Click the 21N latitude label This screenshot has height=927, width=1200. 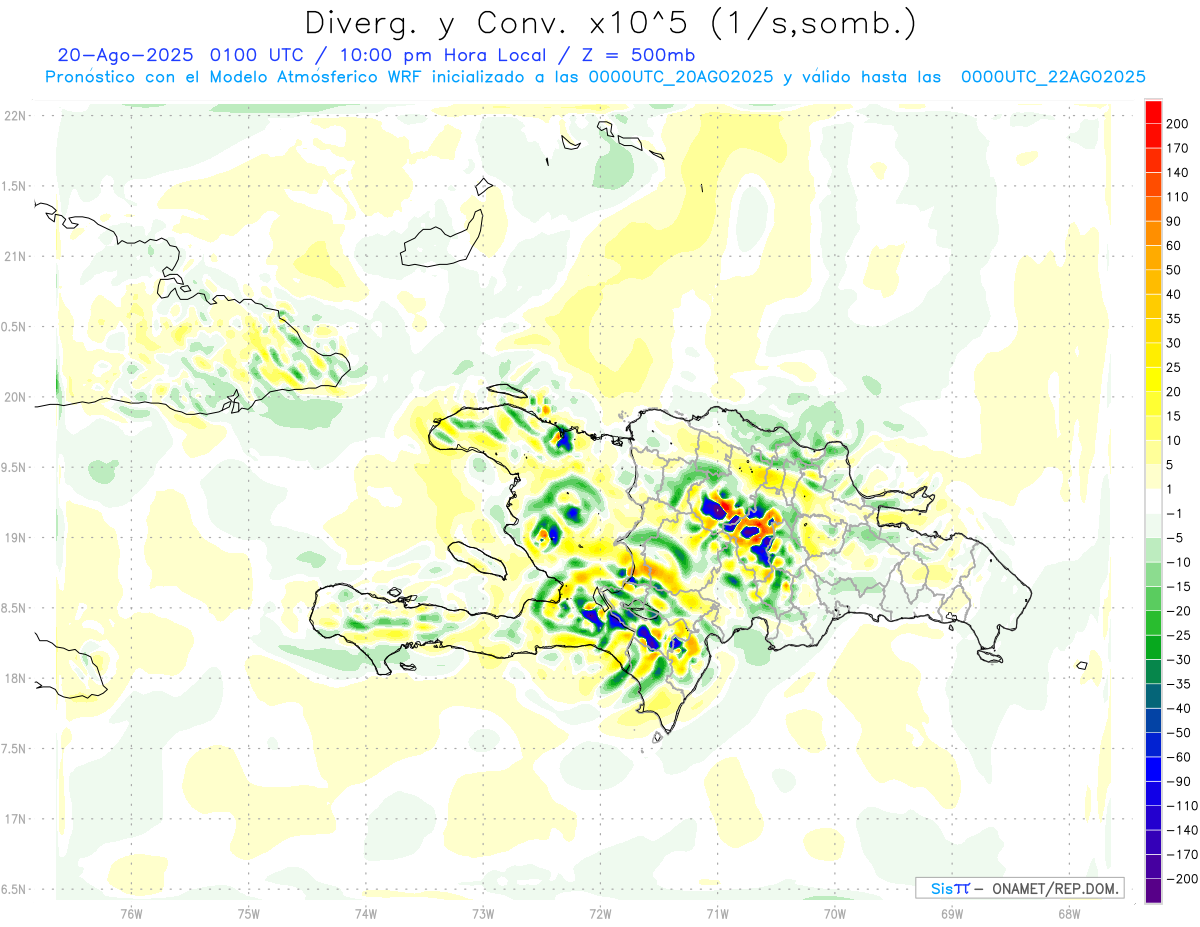(x=15, y=256)
